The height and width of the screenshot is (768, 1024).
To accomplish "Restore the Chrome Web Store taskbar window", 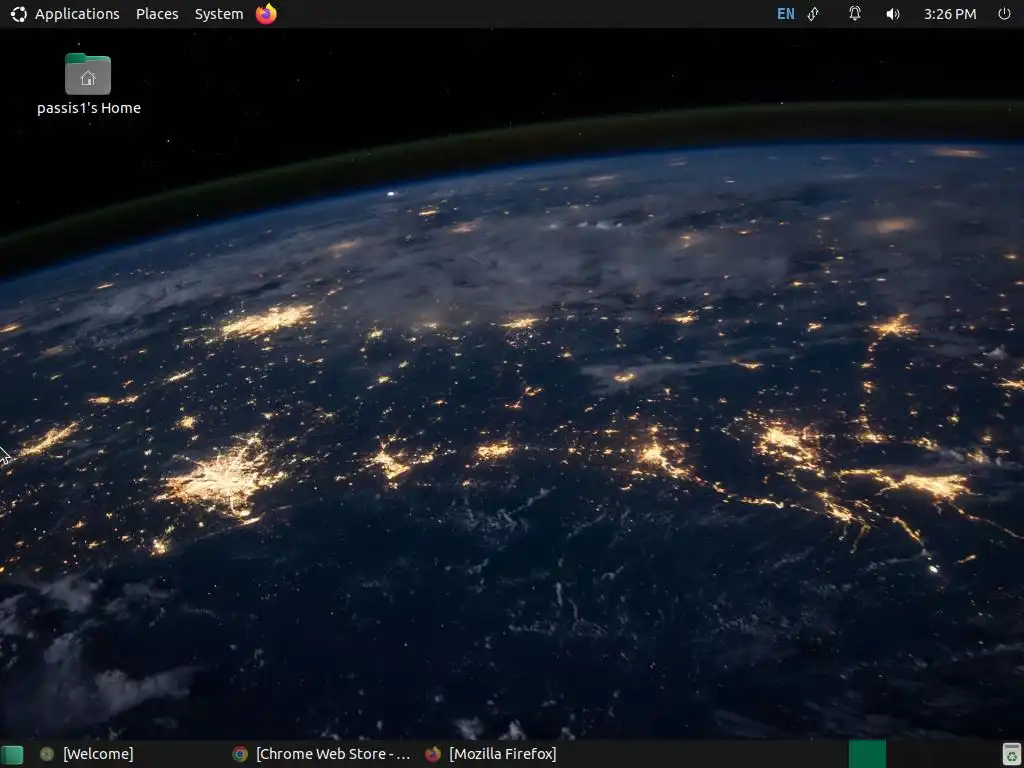I will [323, 754].
